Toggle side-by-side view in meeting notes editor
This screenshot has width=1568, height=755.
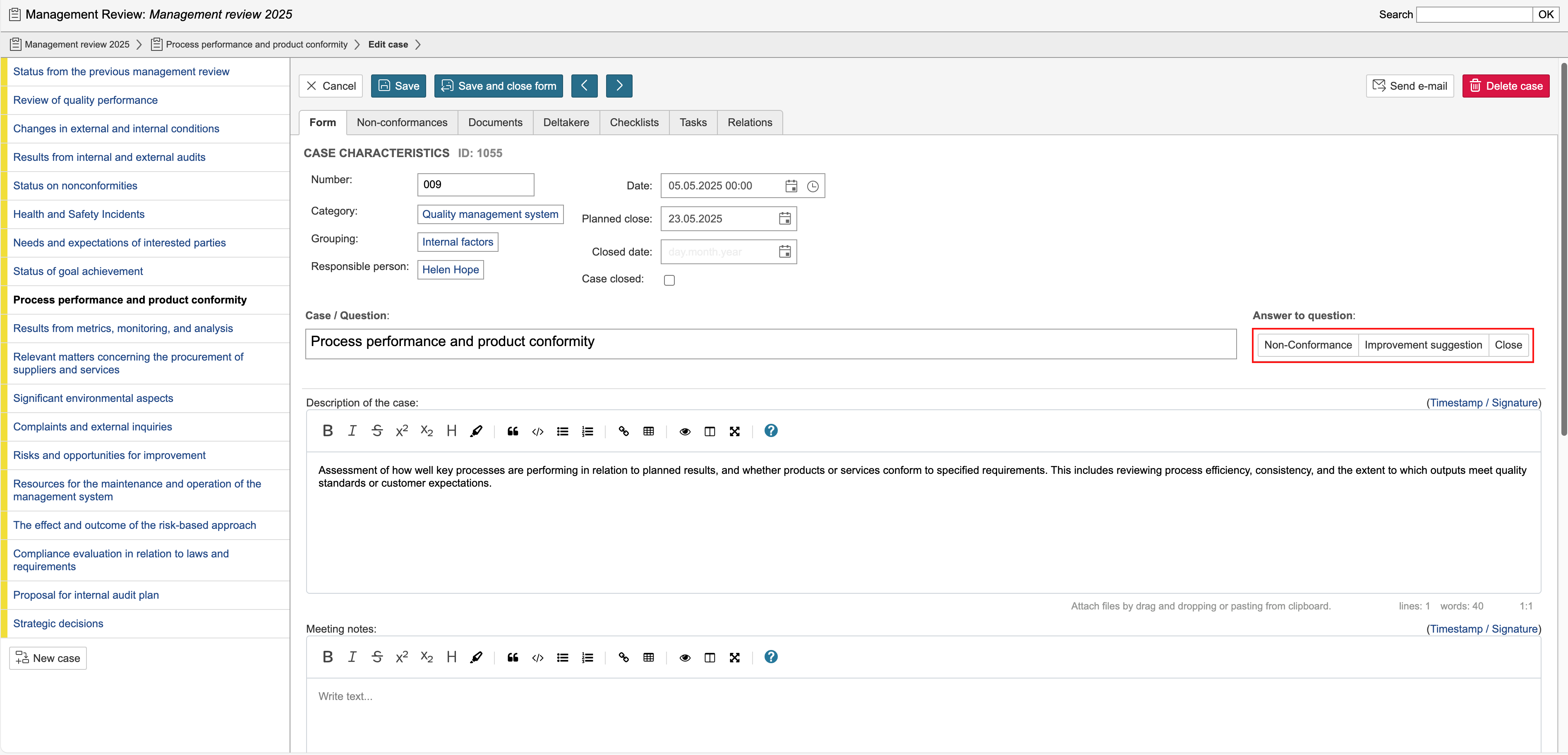point(709,657)
